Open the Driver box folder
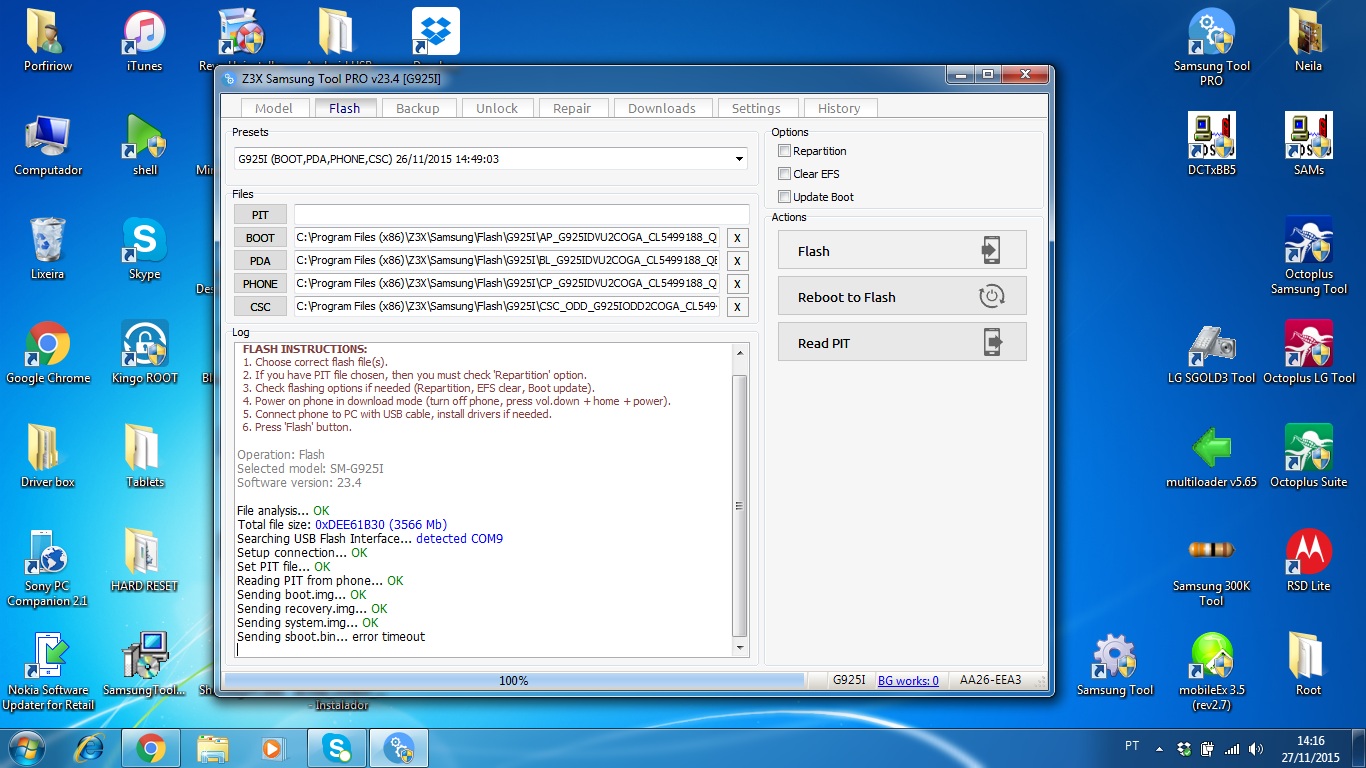The height and width of the screenshot is (768, 1366). pos(48,457)
